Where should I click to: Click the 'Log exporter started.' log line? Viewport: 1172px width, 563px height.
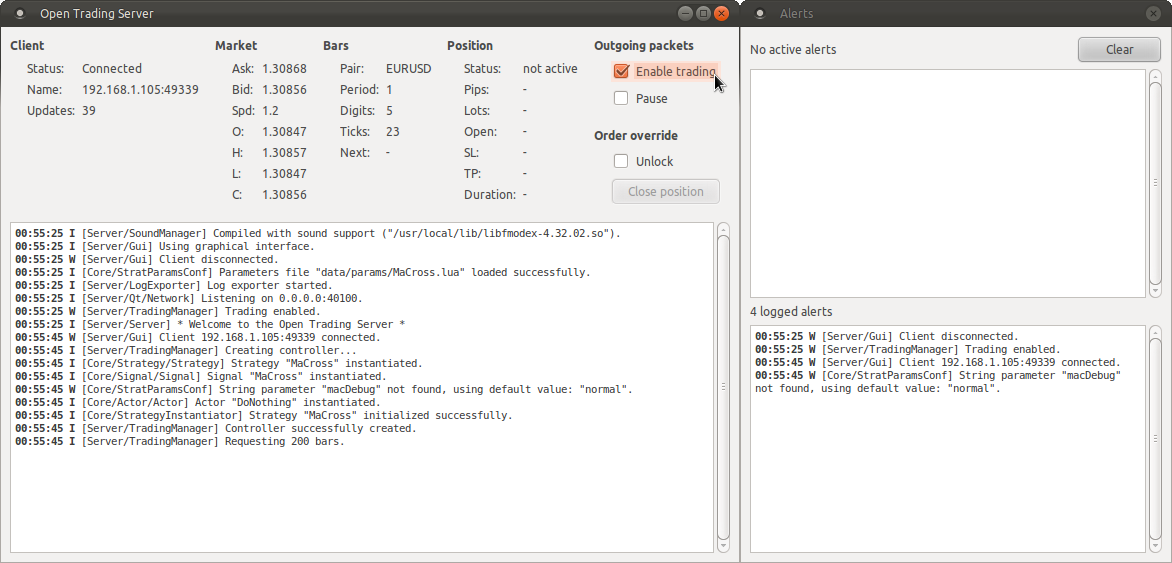tap(173, 286)
